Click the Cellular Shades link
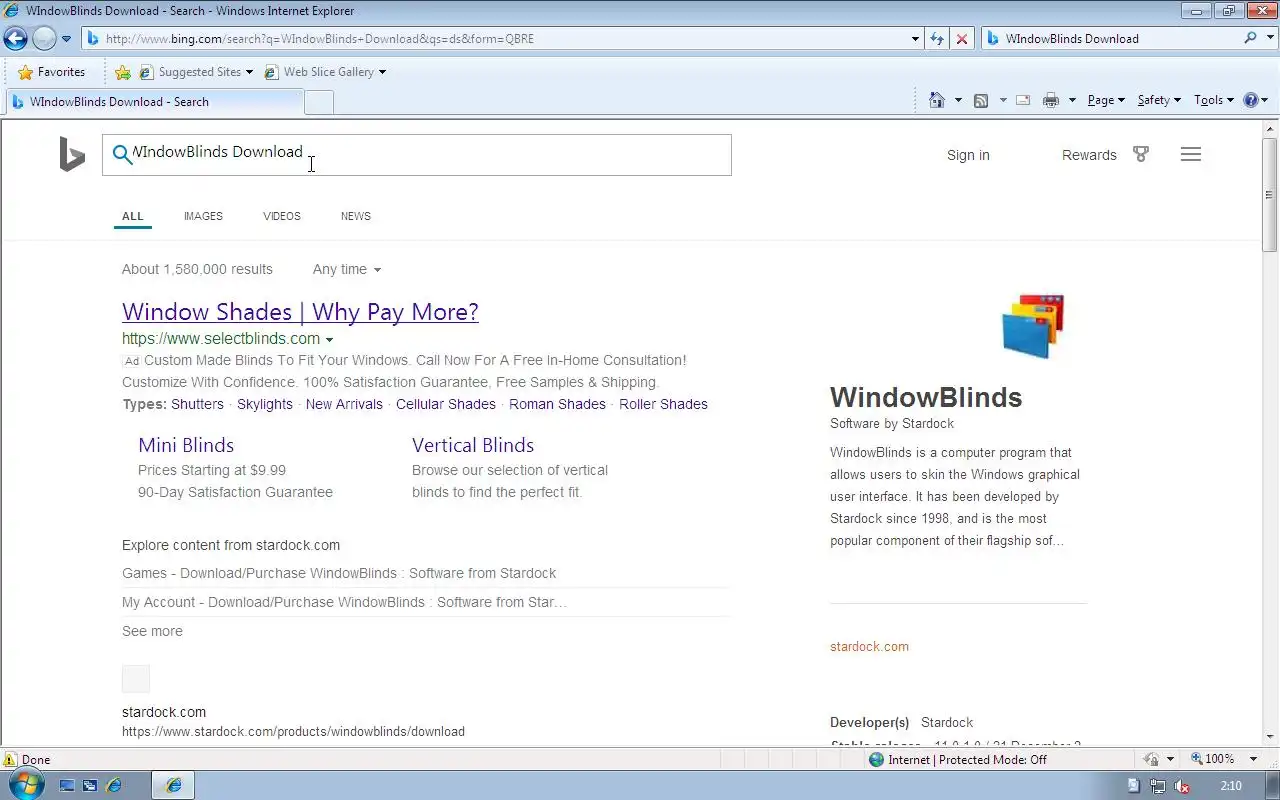Screen dimensions: 1280x800 (x=446, y=404)
